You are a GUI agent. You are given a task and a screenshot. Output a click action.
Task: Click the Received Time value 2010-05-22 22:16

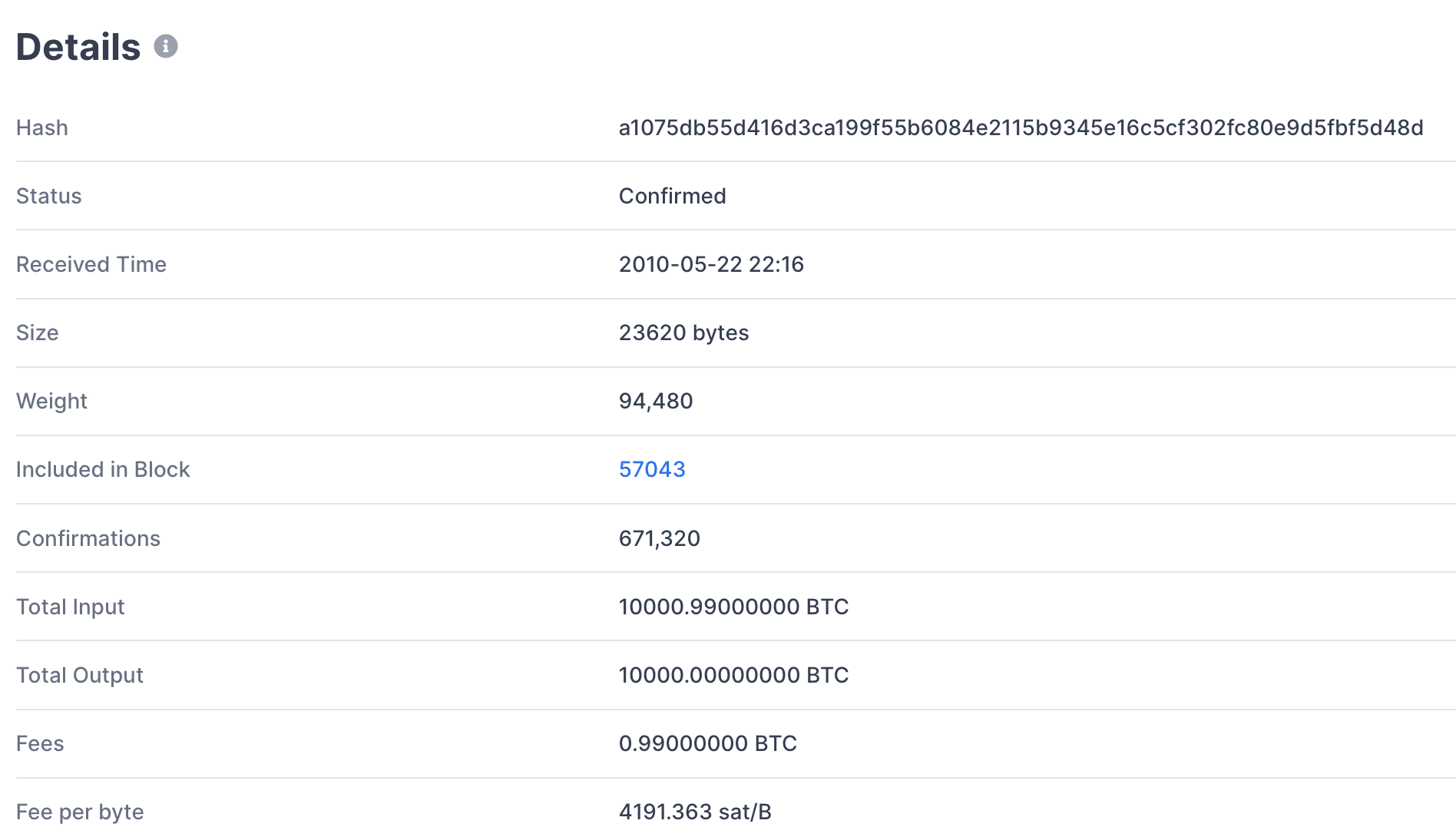pos(712,264)
